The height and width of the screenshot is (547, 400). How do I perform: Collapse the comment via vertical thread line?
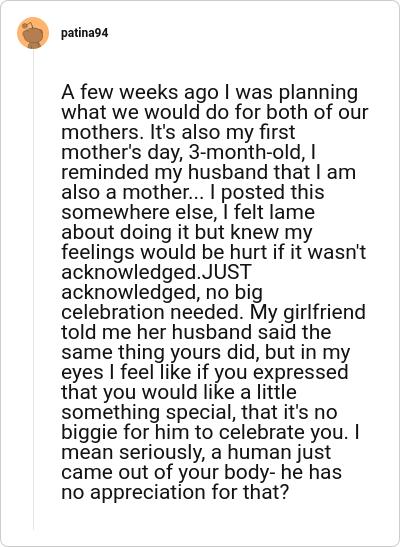[33, 290]
